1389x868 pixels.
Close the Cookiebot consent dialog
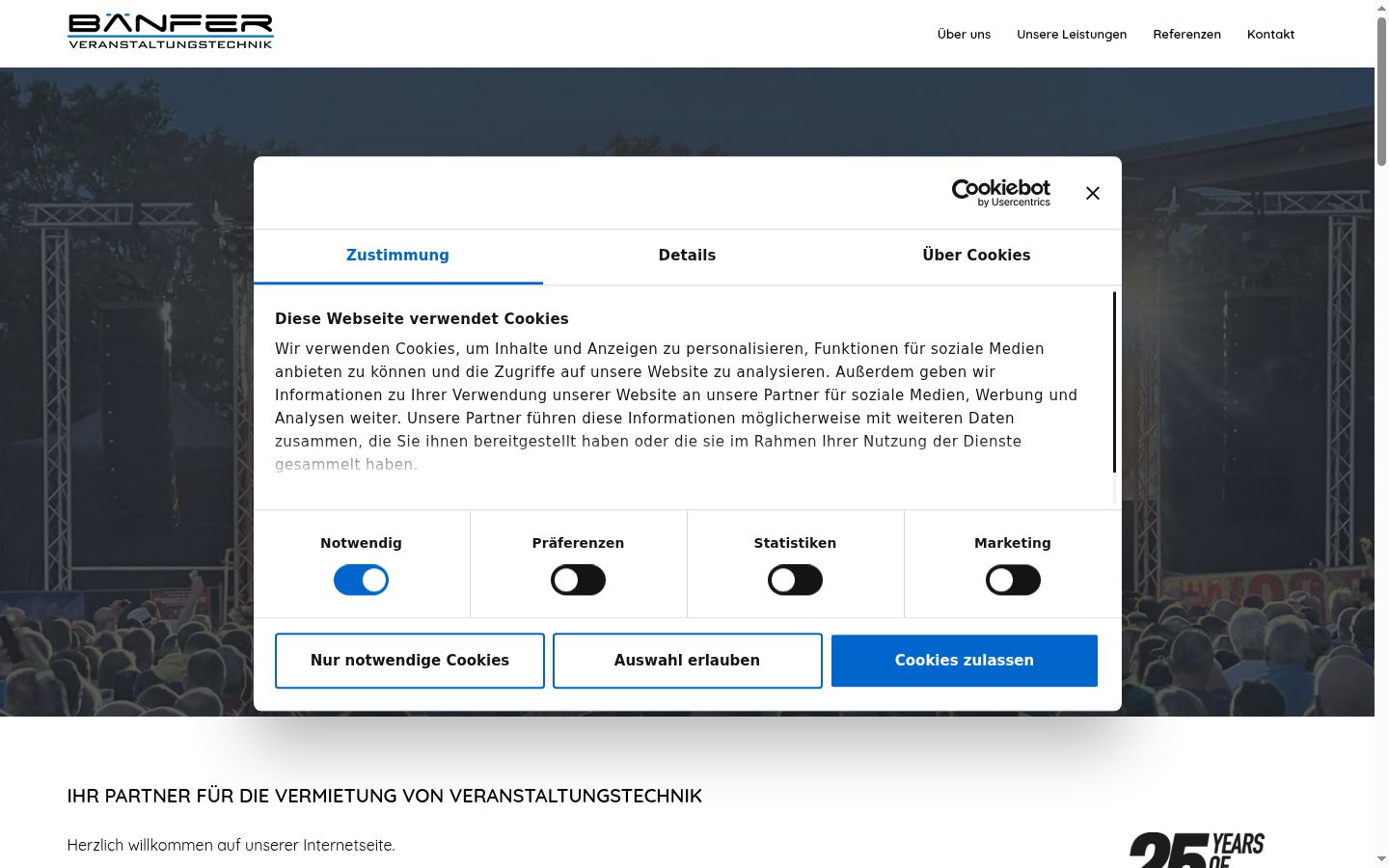1092,193
